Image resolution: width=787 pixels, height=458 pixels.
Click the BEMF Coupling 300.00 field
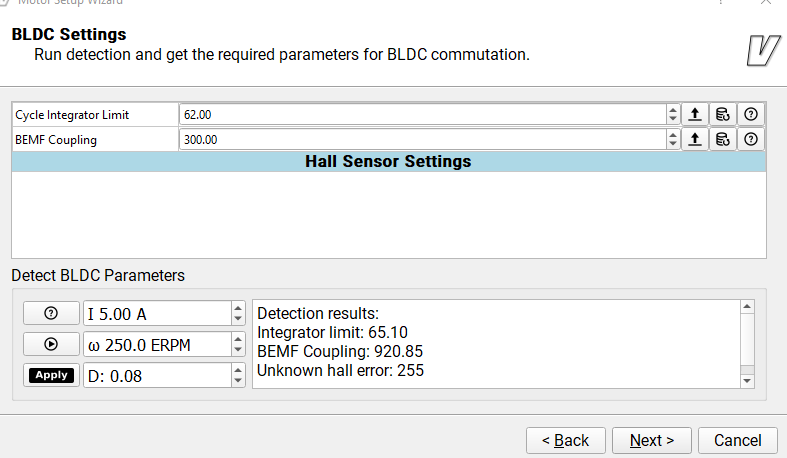423,139
